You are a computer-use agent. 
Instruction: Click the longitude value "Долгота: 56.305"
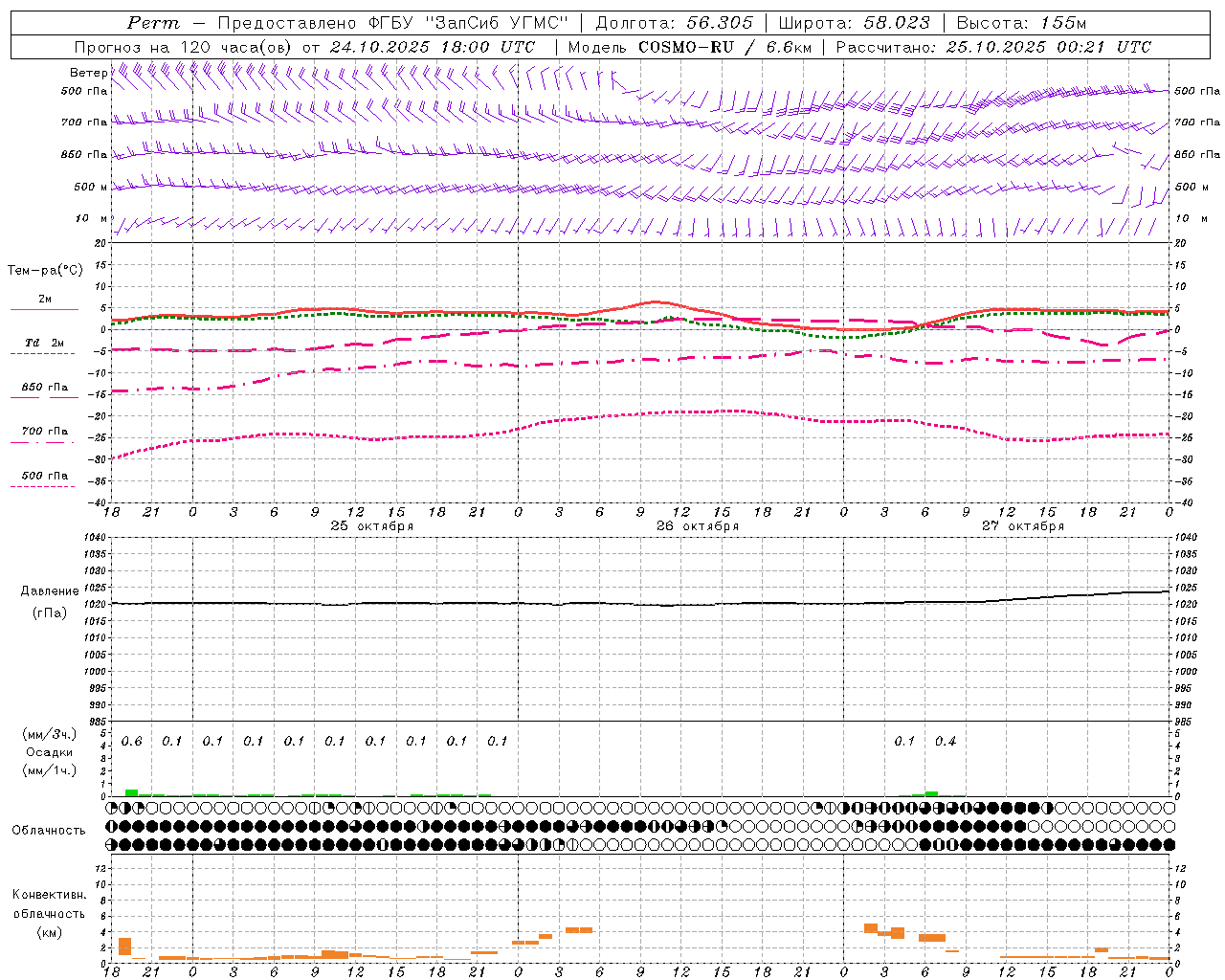675,23
